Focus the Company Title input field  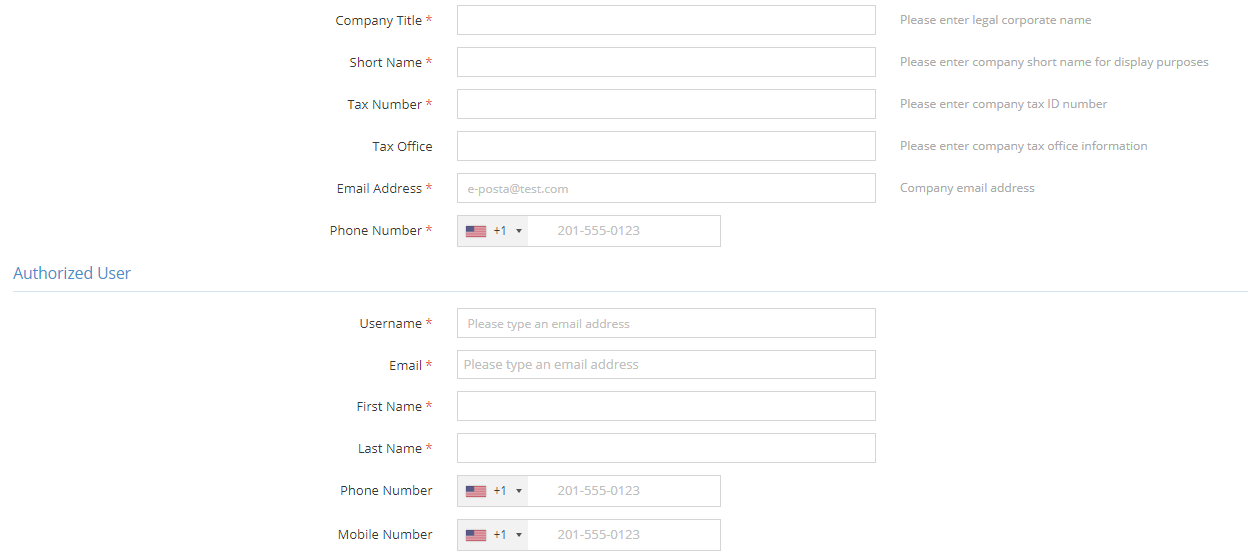(666, 20)
